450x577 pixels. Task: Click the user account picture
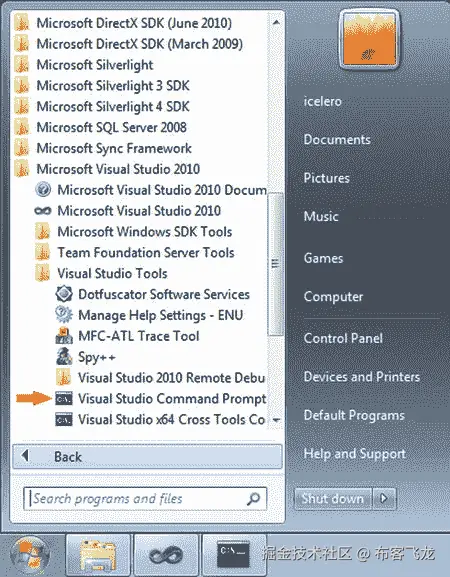point(369,39)
